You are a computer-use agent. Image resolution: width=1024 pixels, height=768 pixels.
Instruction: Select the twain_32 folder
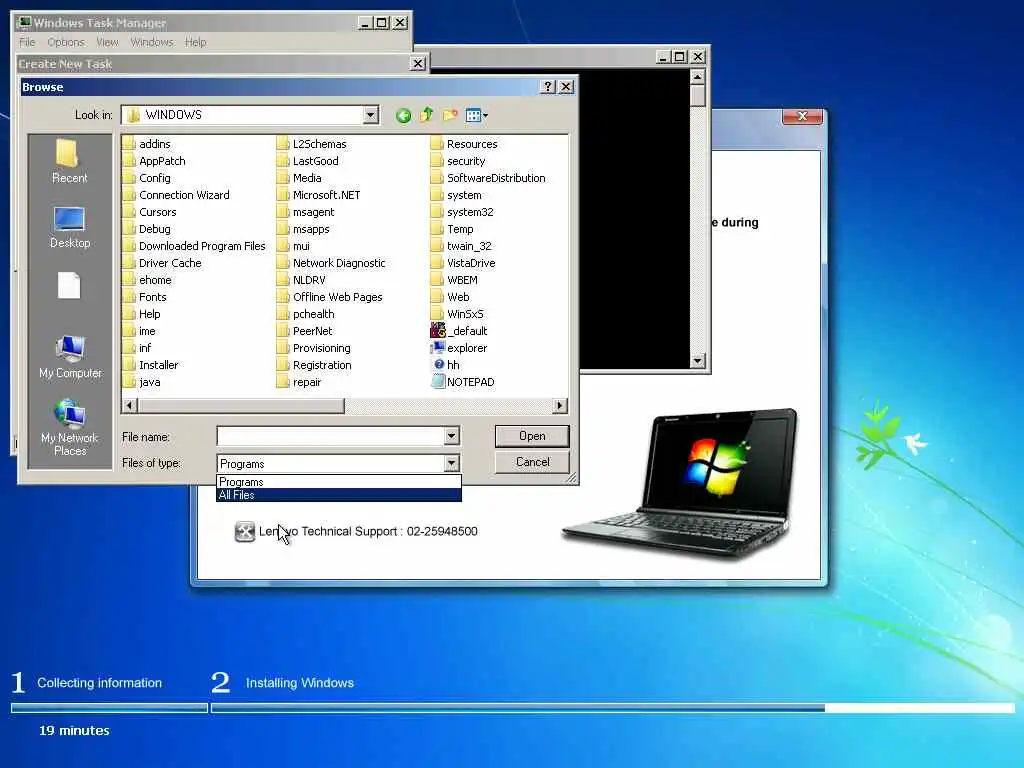point(461,246)
